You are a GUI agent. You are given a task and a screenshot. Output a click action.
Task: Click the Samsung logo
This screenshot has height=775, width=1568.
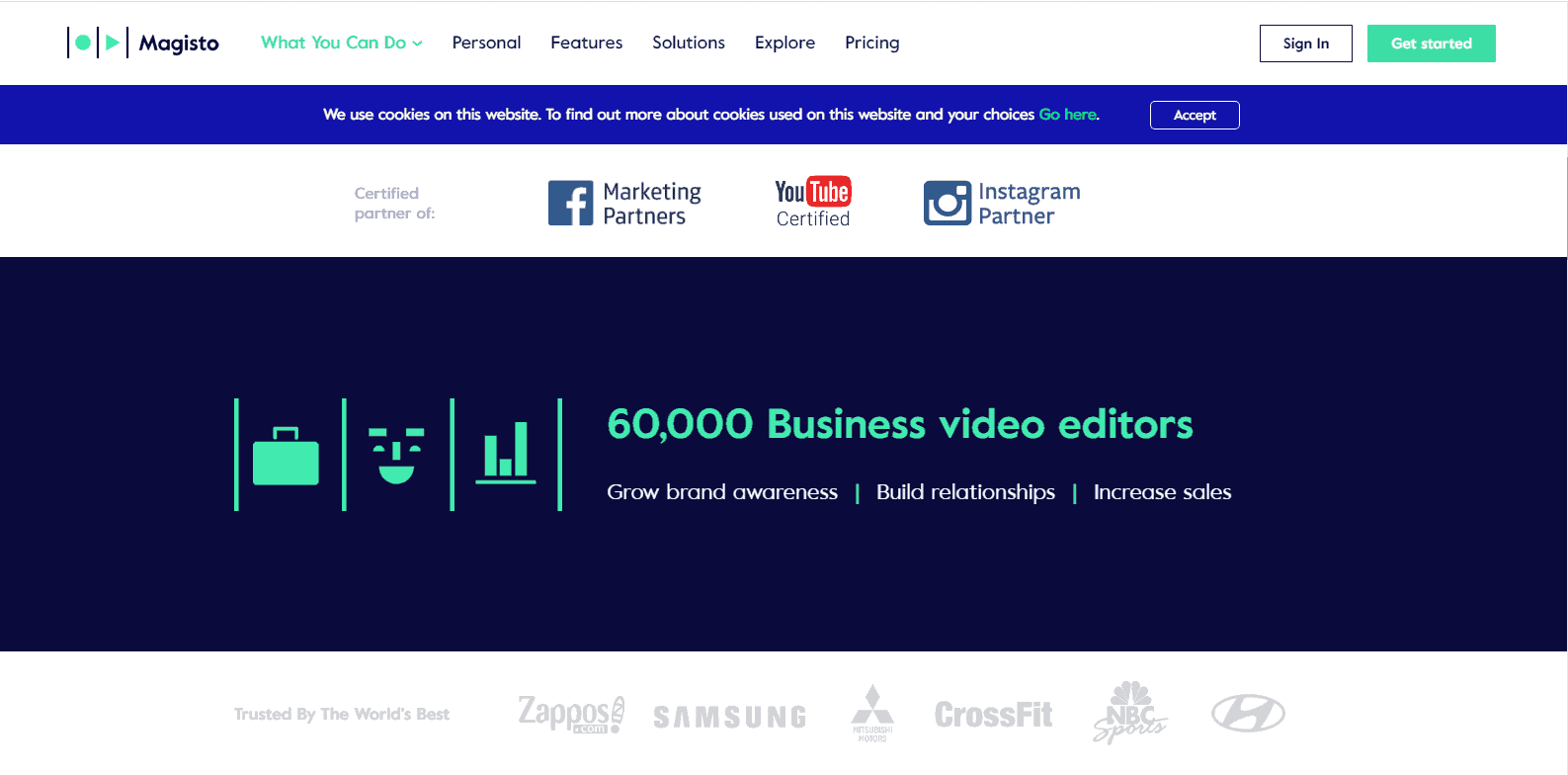tap(729, 717)
